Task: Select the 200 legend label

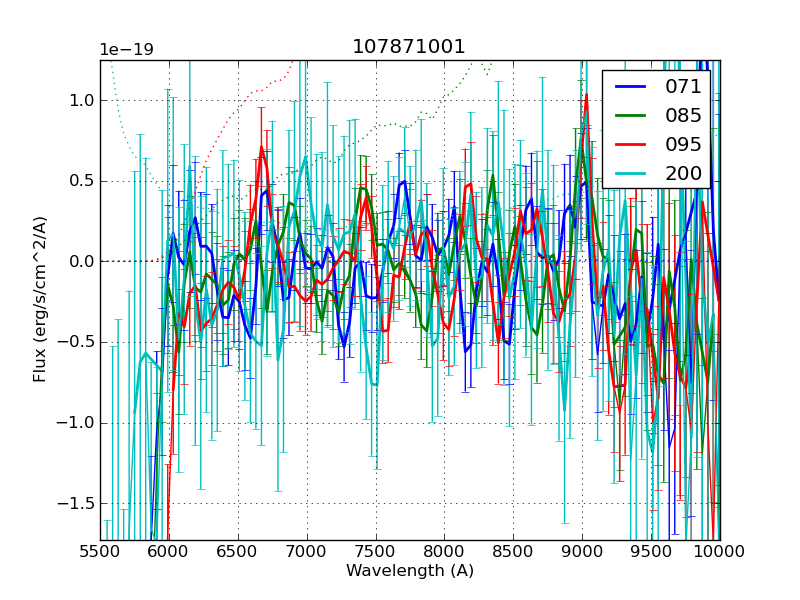Action: click(x=684, y=172)
